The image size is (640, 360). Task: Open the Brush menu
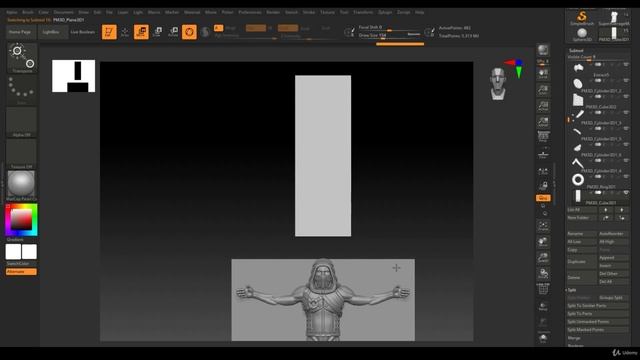(x=28, y=12)
